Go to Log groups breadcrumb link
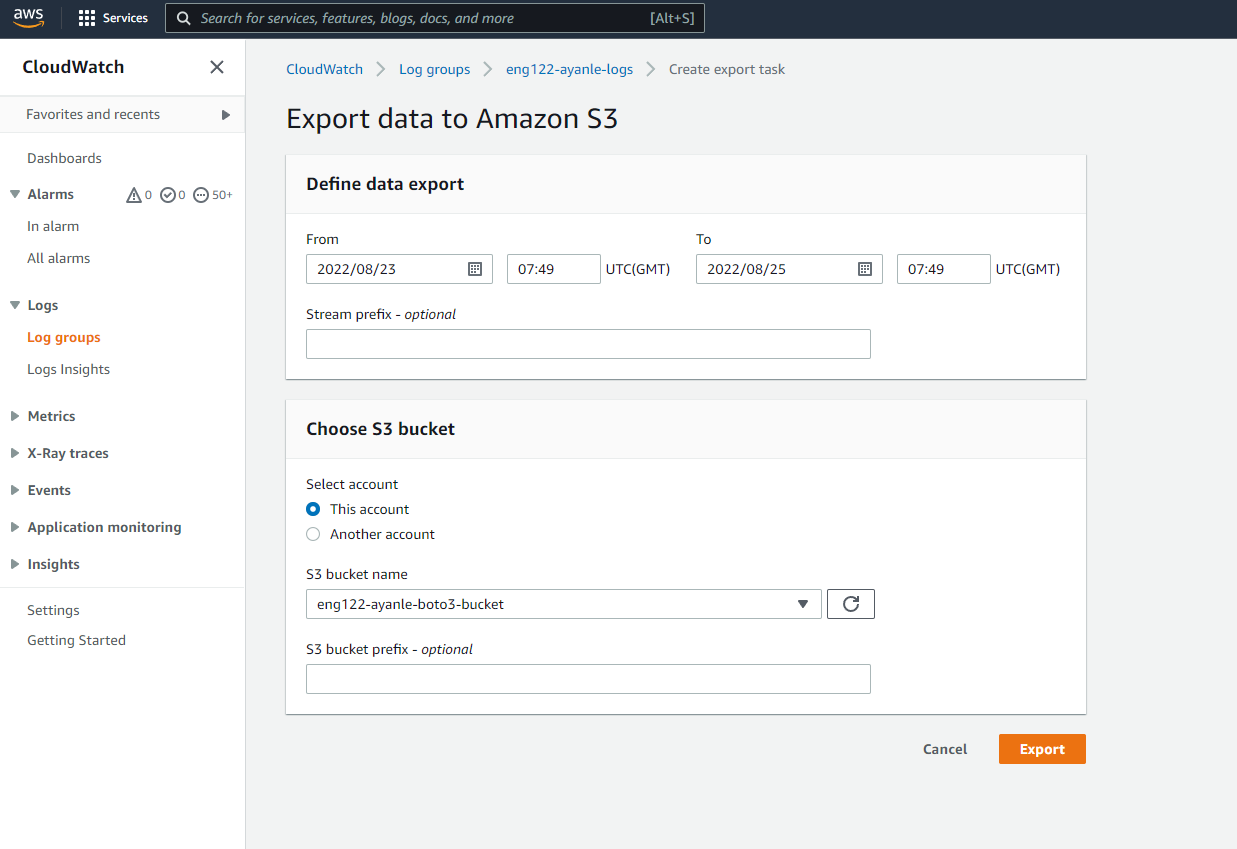This screenshot has width=1237, height=849. [x=434, y=69]
